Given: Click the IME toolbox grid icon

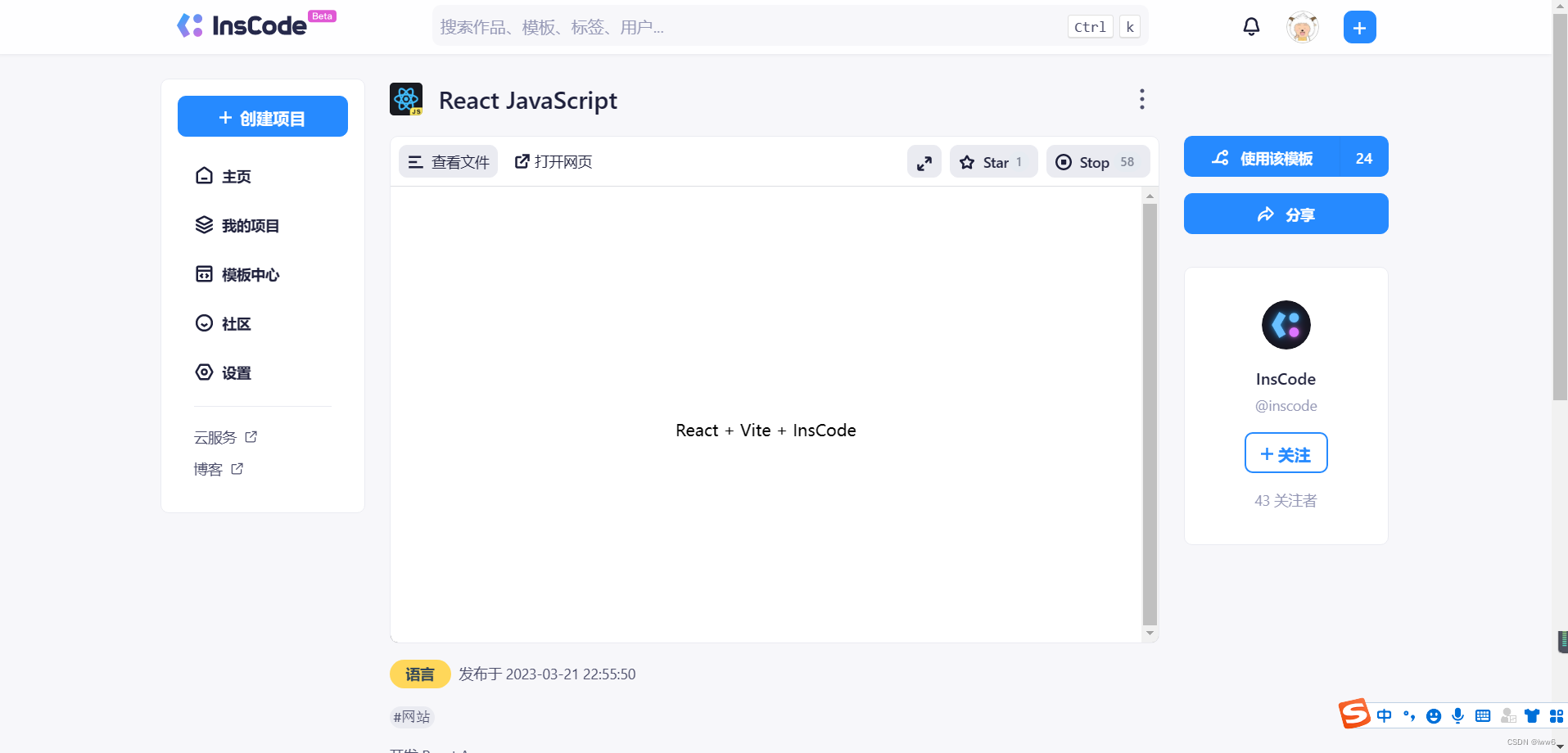Looking at the screenshot, I should pyautogui.click(x=1557, y=716).
